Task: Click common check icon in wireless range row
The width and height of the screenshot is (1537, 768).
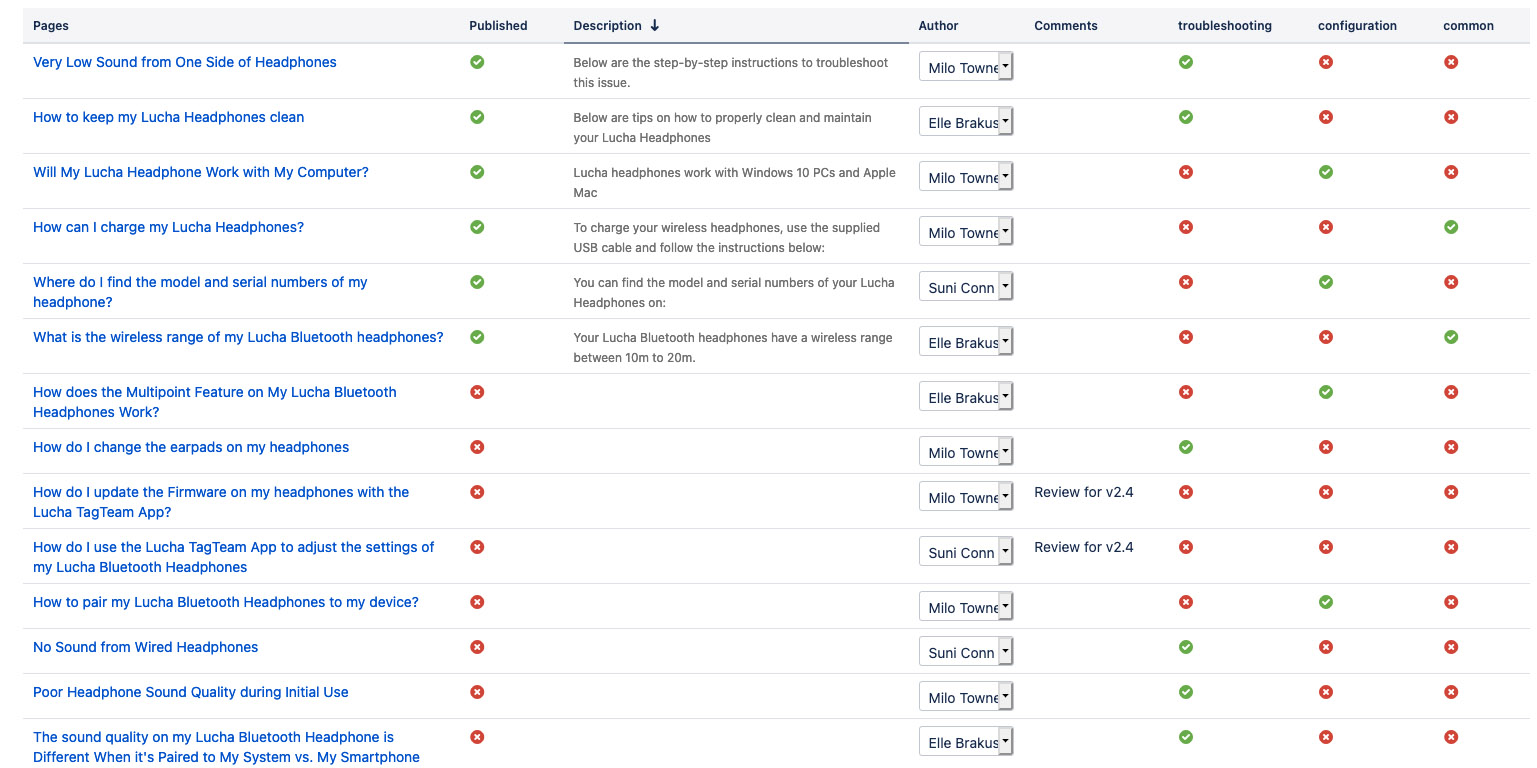Action: tap(1451, 337)
